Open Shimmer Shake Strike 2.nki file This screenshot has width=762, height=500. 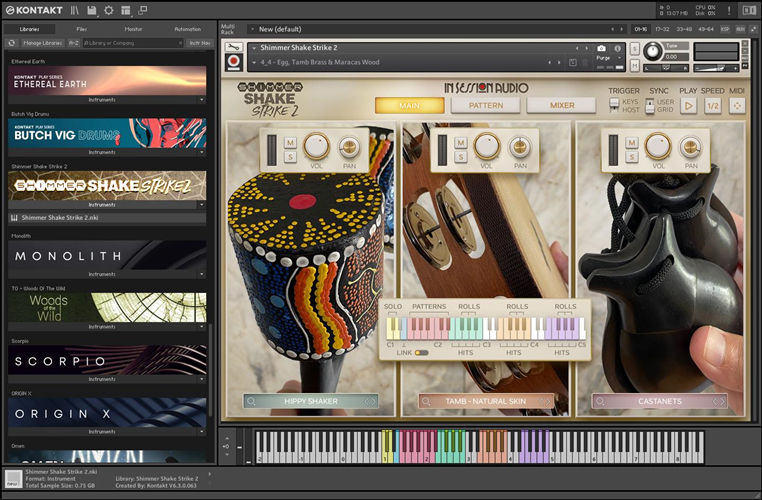(106, 218)
